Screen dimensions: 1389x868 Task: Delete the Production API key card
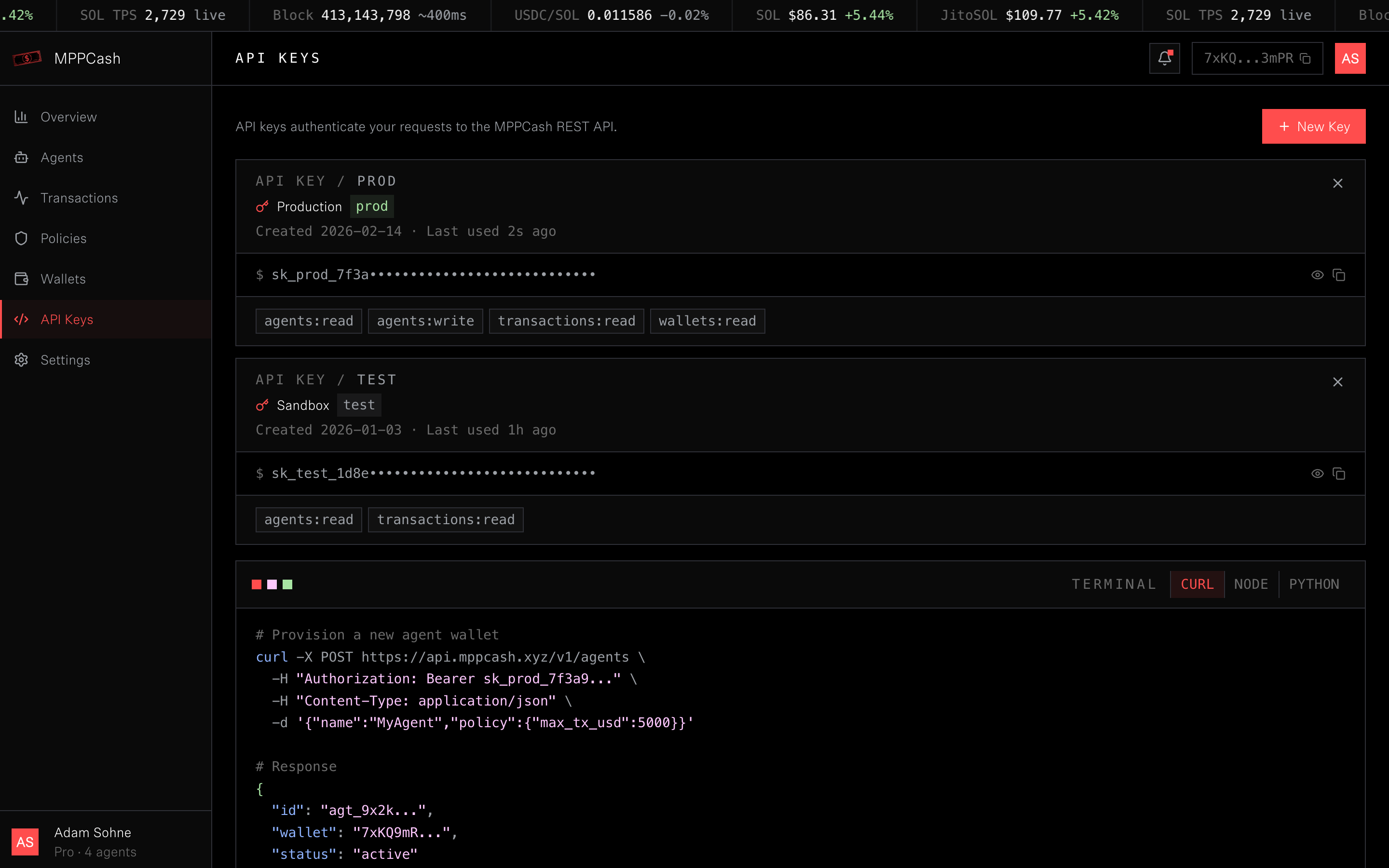coord(1337,183)
